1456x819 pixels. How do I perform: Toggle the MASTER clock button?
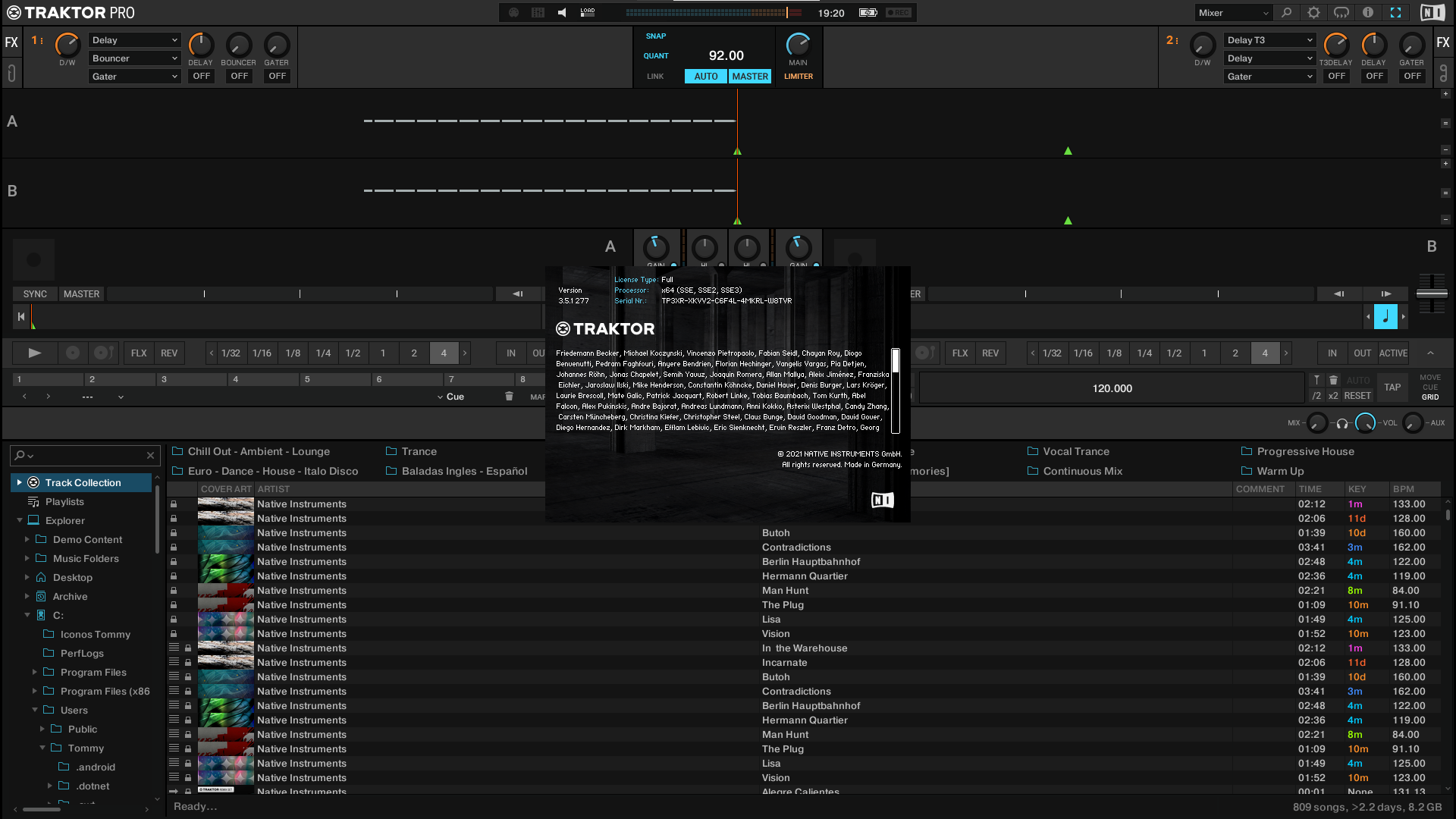point(750,77)
